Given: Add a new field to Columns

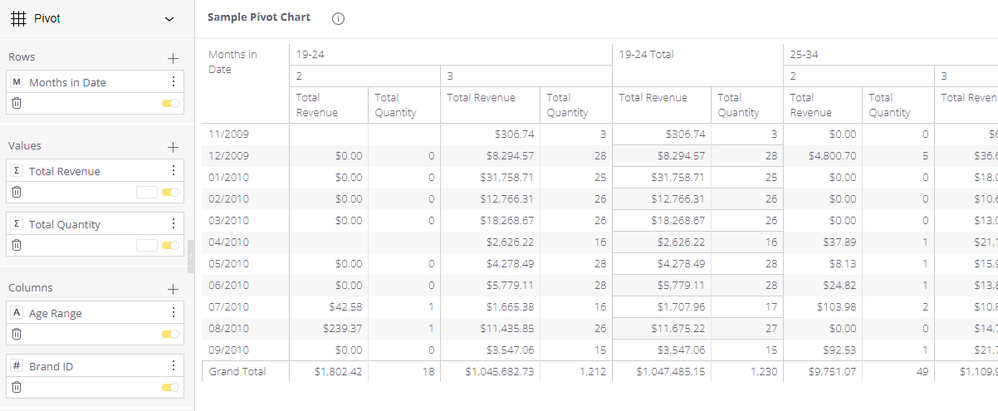Looking at the screenshot, I should 172,289.
